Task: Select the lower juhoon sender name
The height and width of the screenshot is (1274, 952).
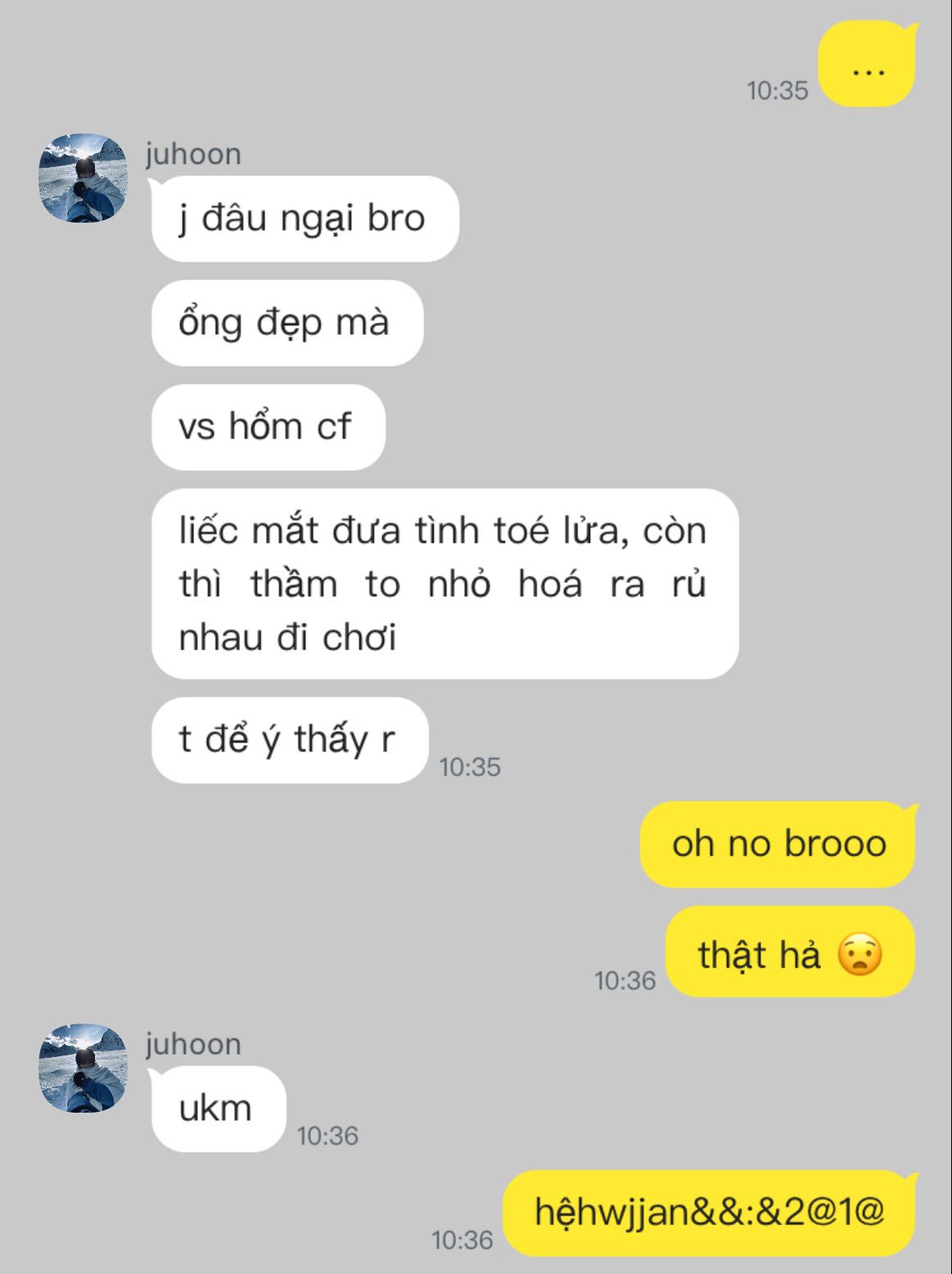Action: [193, 1044]
